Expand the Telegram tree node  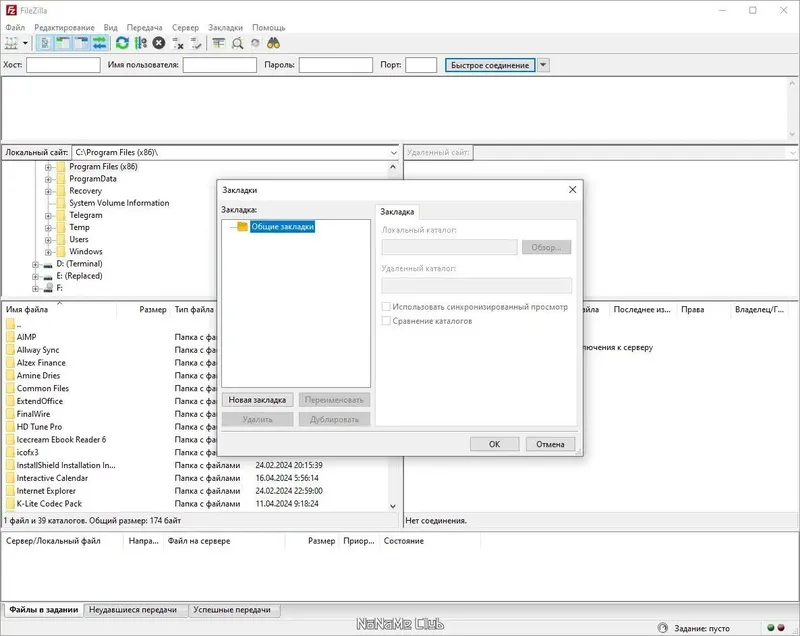(48, 215)
